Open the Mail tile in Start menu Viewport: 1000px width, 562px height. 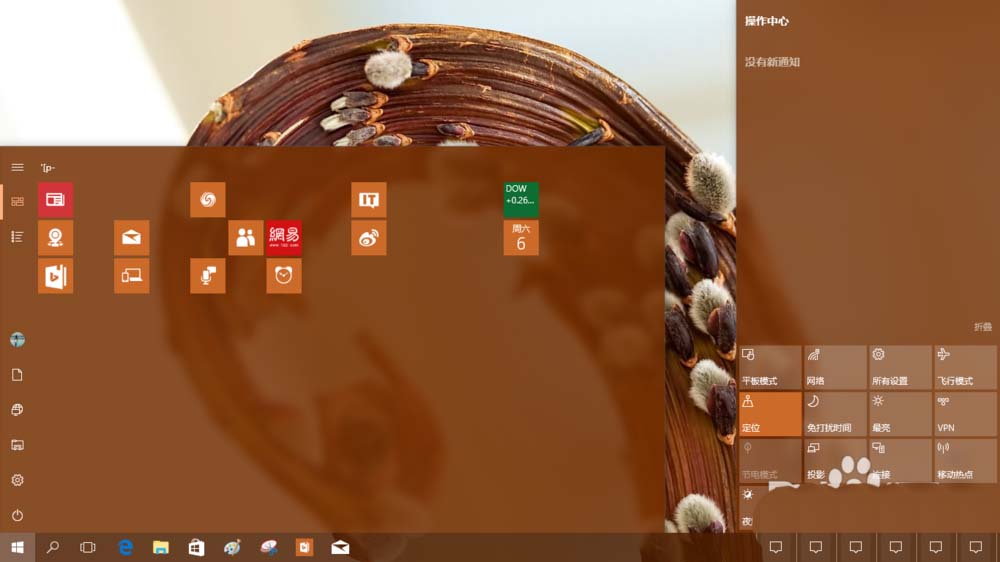131,238
